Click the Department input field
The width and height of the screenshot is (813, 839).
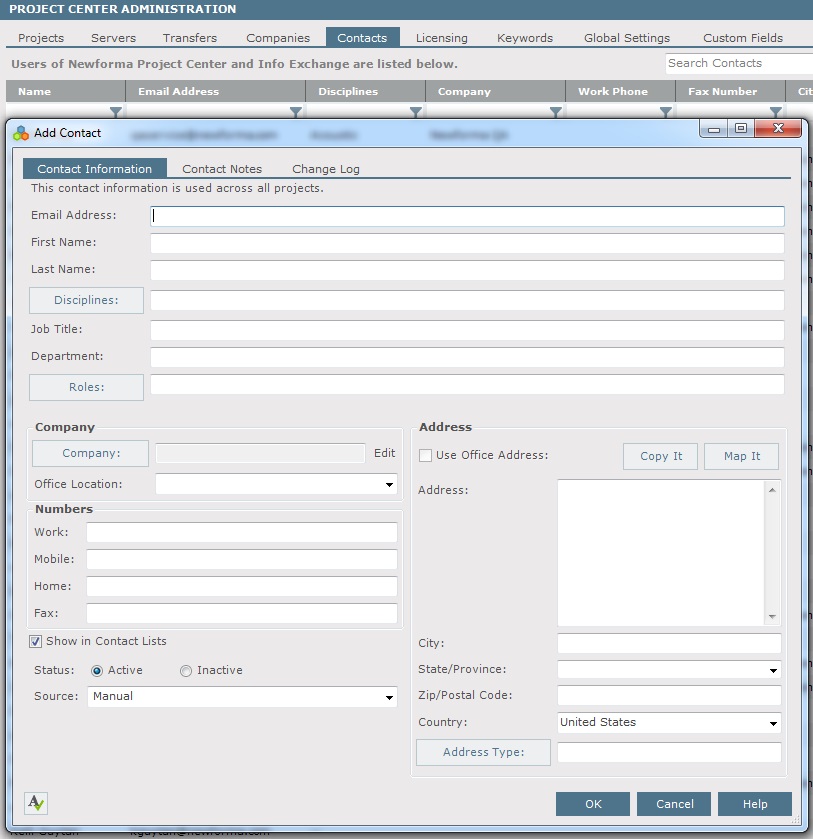[467, 357]
